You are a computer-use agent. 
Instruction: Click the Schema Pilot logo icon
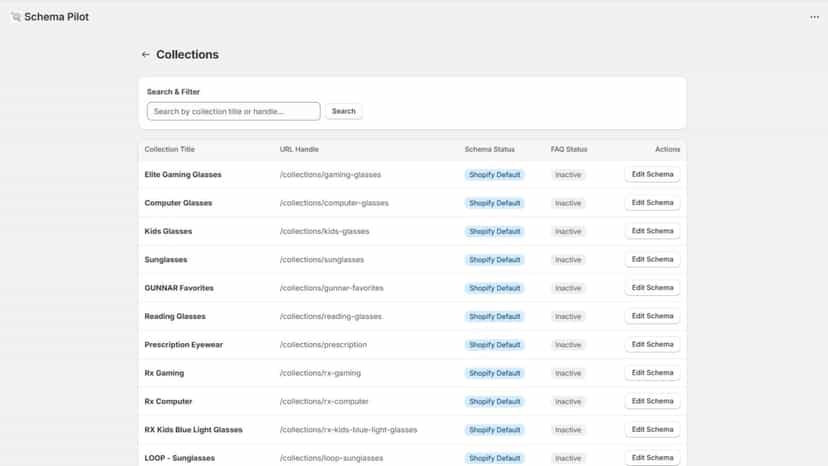click(x=16, y=17)
